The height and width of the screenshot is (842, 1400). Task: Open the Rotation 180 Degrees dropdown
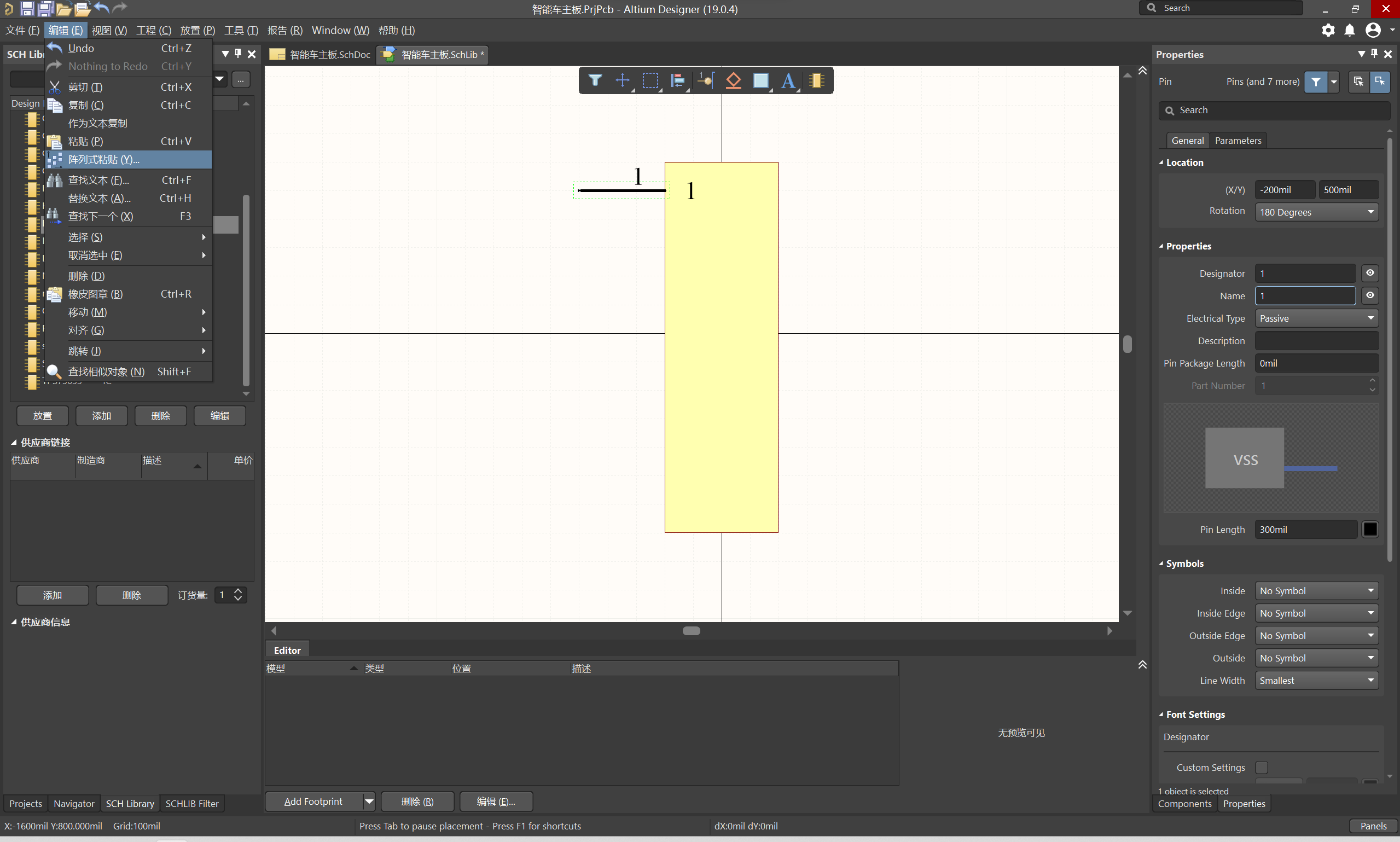pyautogui.click(x=1316, y=212)
